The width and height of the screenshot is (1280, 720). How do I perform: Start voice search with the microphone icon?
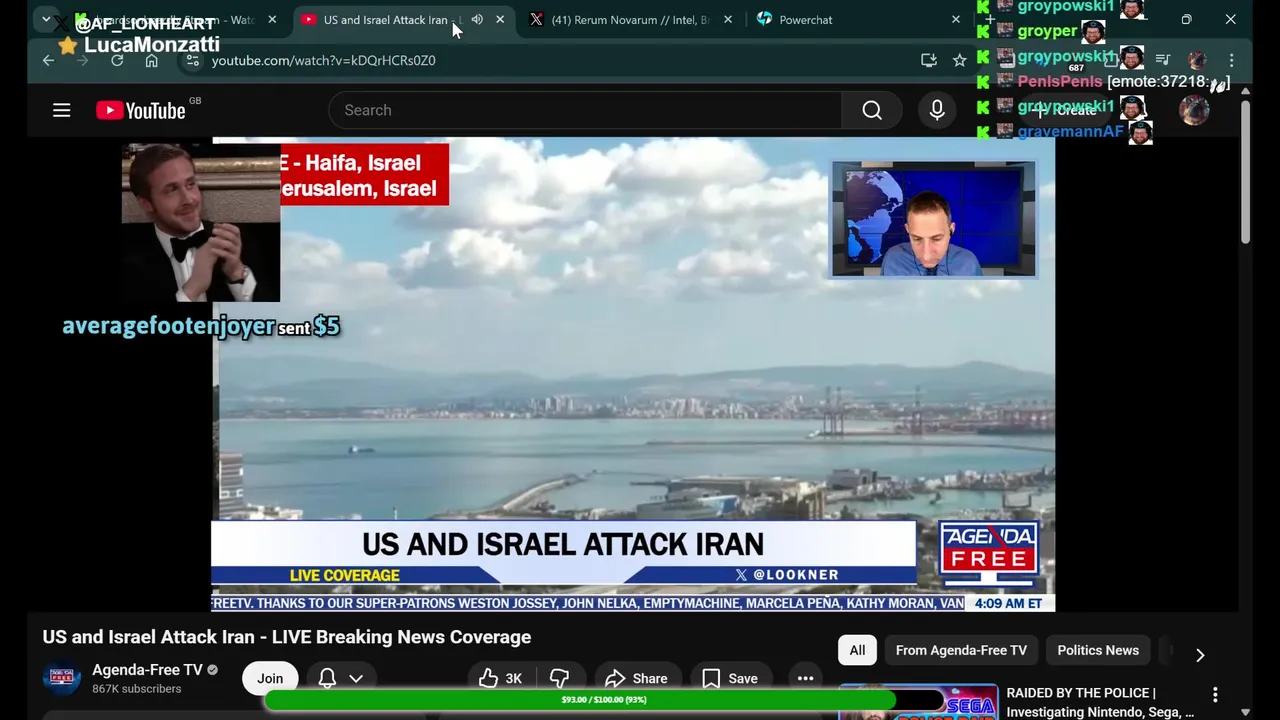coord(937,110)
